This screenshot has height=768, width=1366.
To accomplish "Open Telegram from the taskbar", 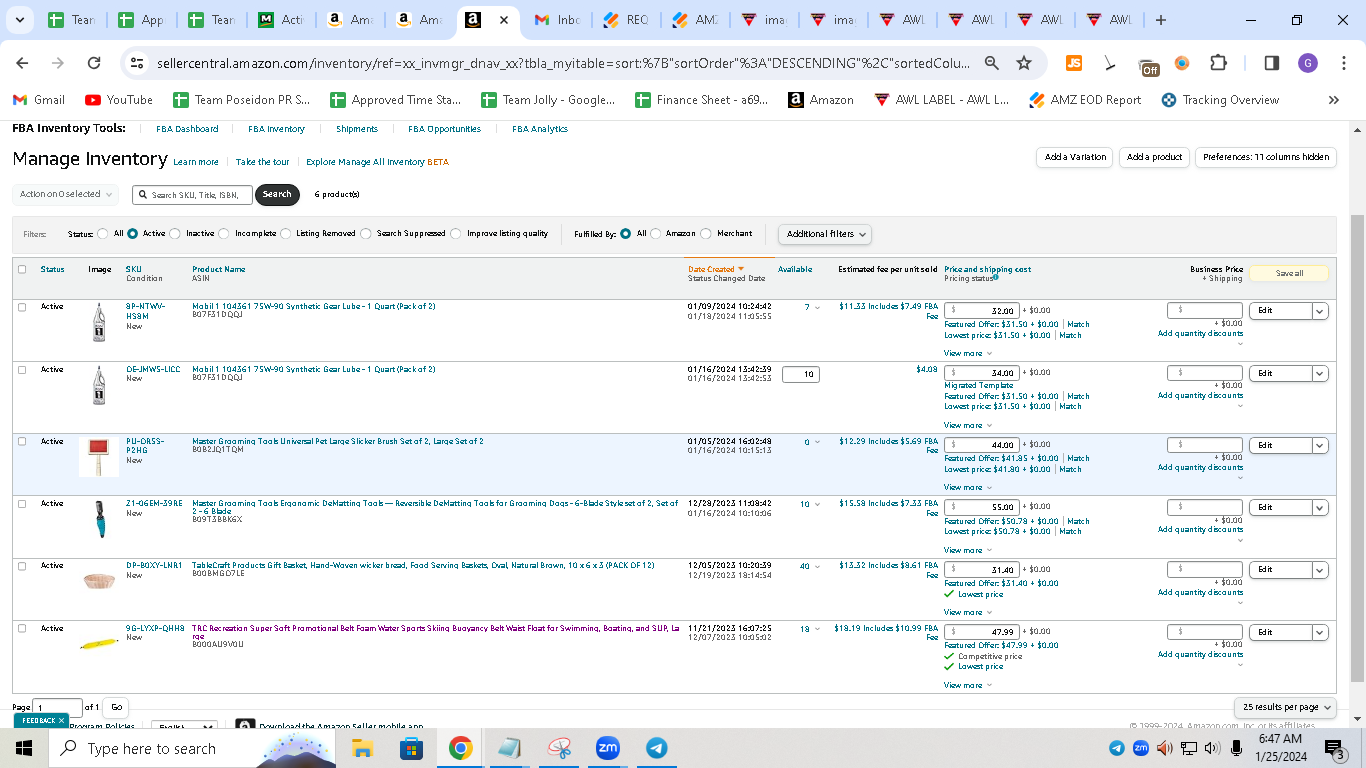I will (656, 748).
